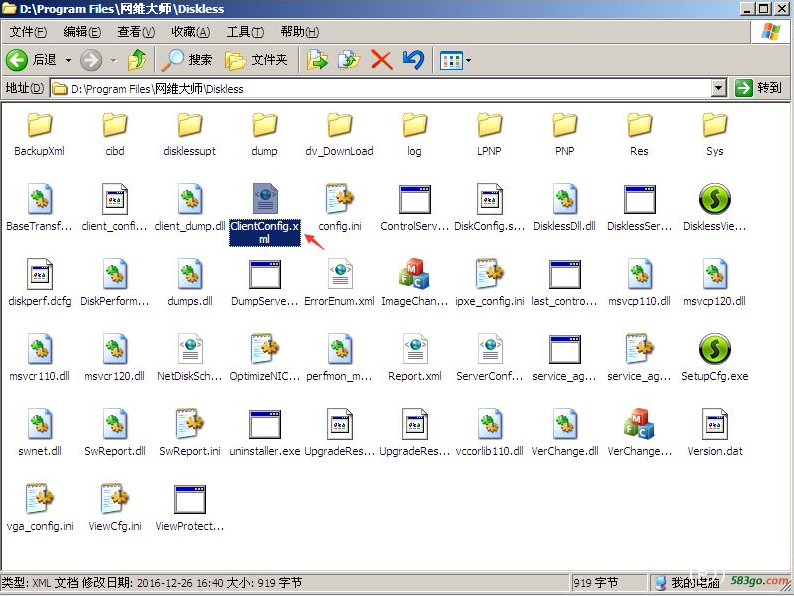
Task: Select the msvcp110.dll file
Action: [639, 283]
